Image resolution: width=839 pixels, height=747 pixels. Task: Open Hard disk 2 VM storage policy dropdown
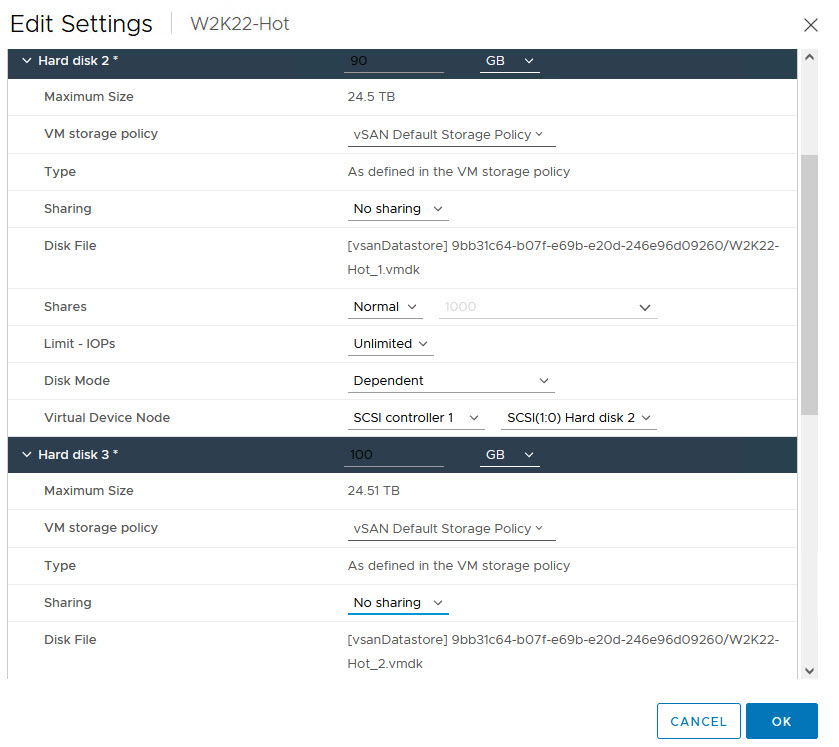[452, 135]
